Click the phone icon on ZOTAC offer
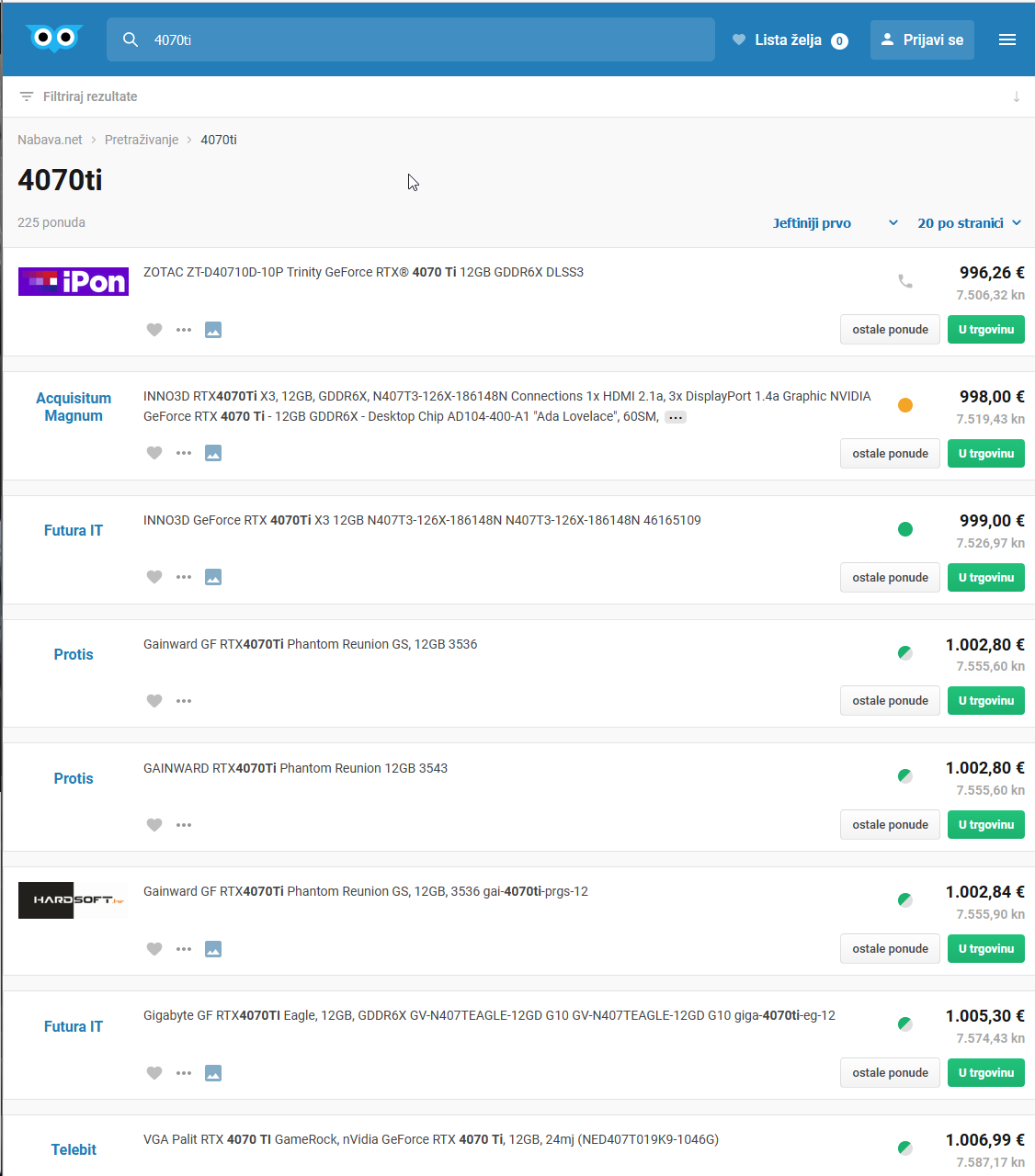Image resolution: width=1035 pixels, height=1176 pixels. [905, 281]
